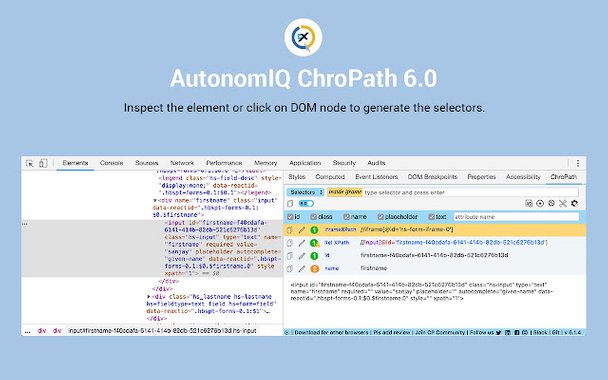Uncheck the placeholder attribute checkbox
The image size is (608, 380).
coord(381,217)
